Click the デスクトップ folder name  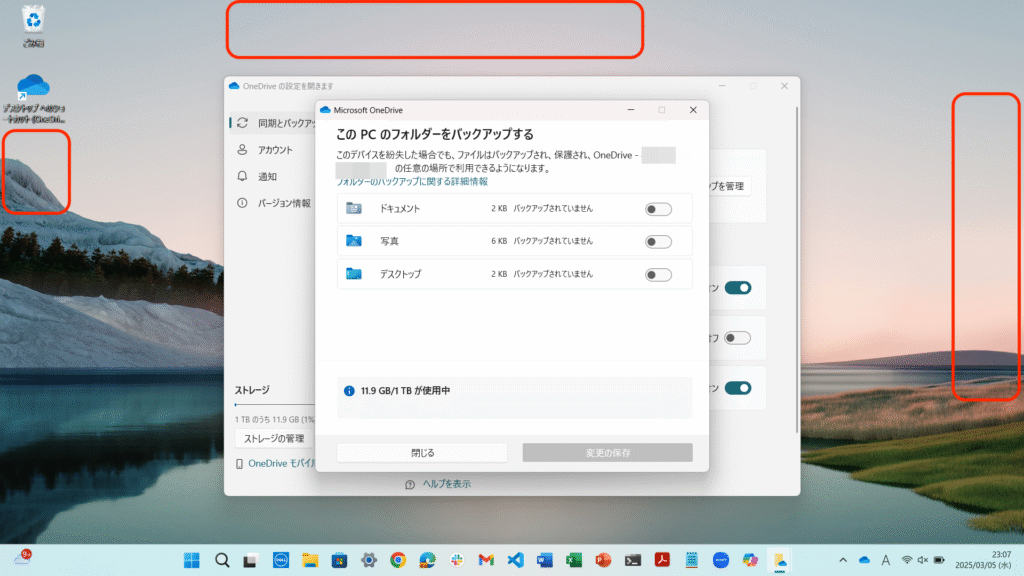(x=400, y=274)
